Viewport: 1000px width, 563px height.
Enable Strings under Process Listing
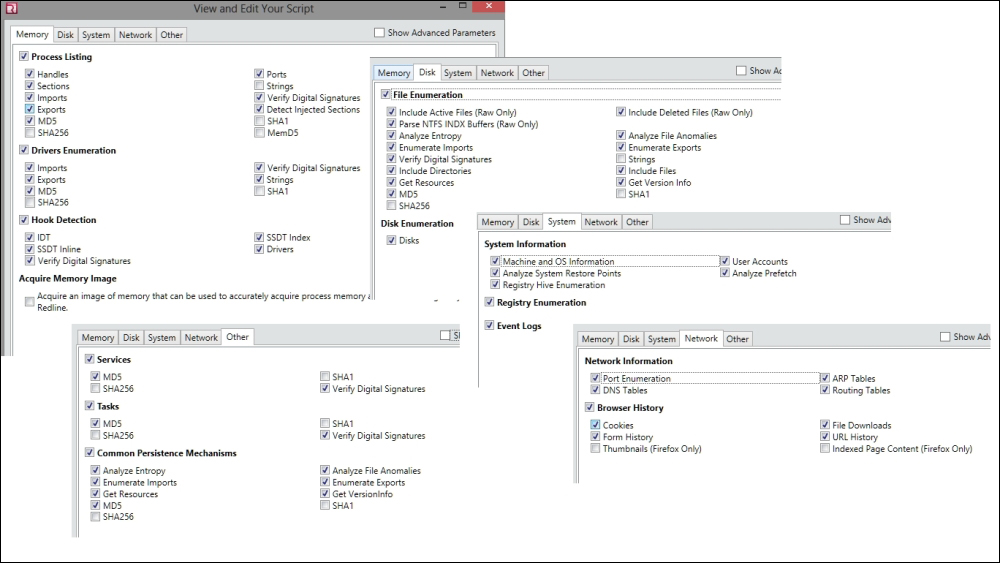pos(259,85)
